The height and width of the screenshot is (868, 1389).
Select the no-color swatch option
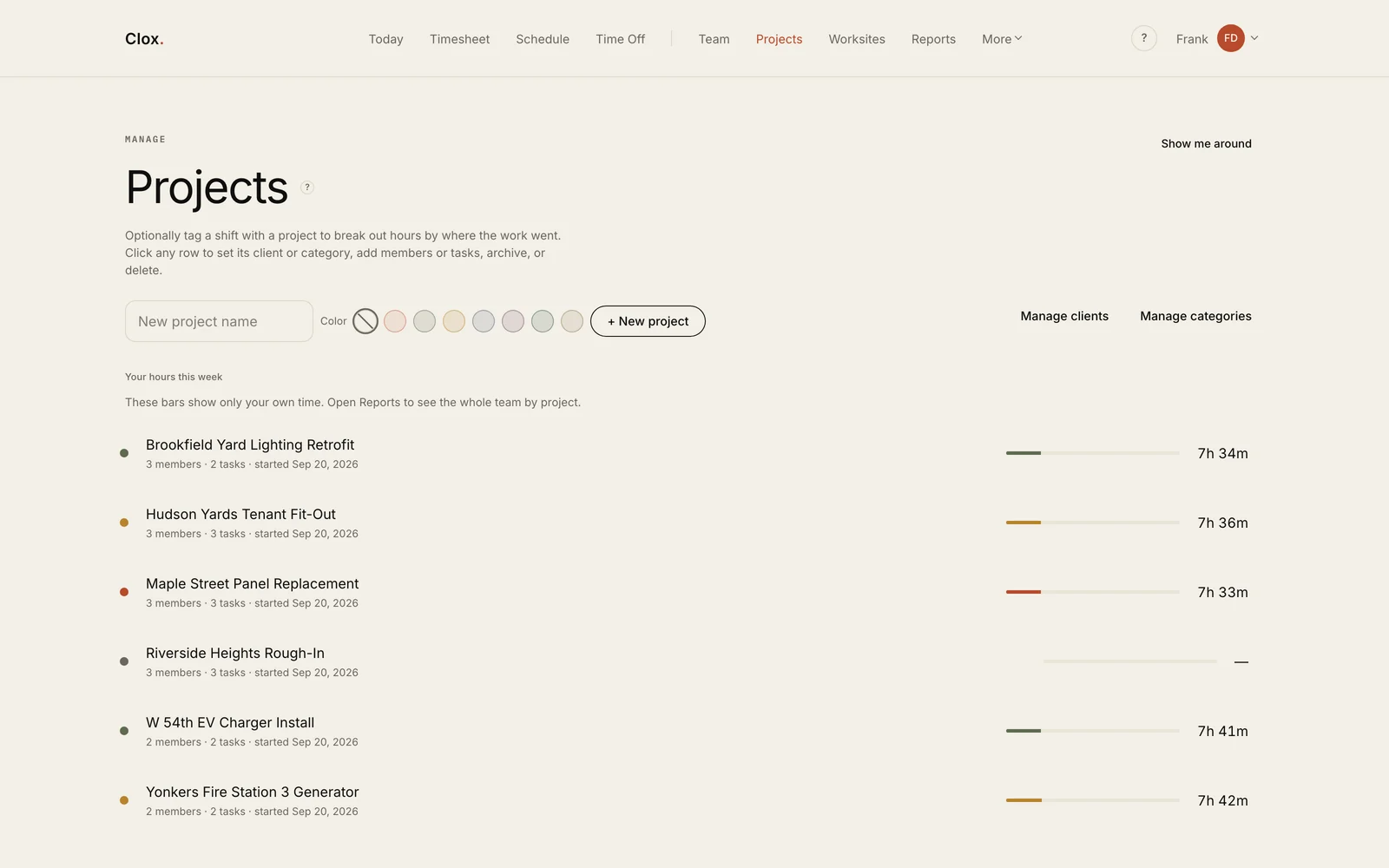pyautogui.click(x=365, y=321)
